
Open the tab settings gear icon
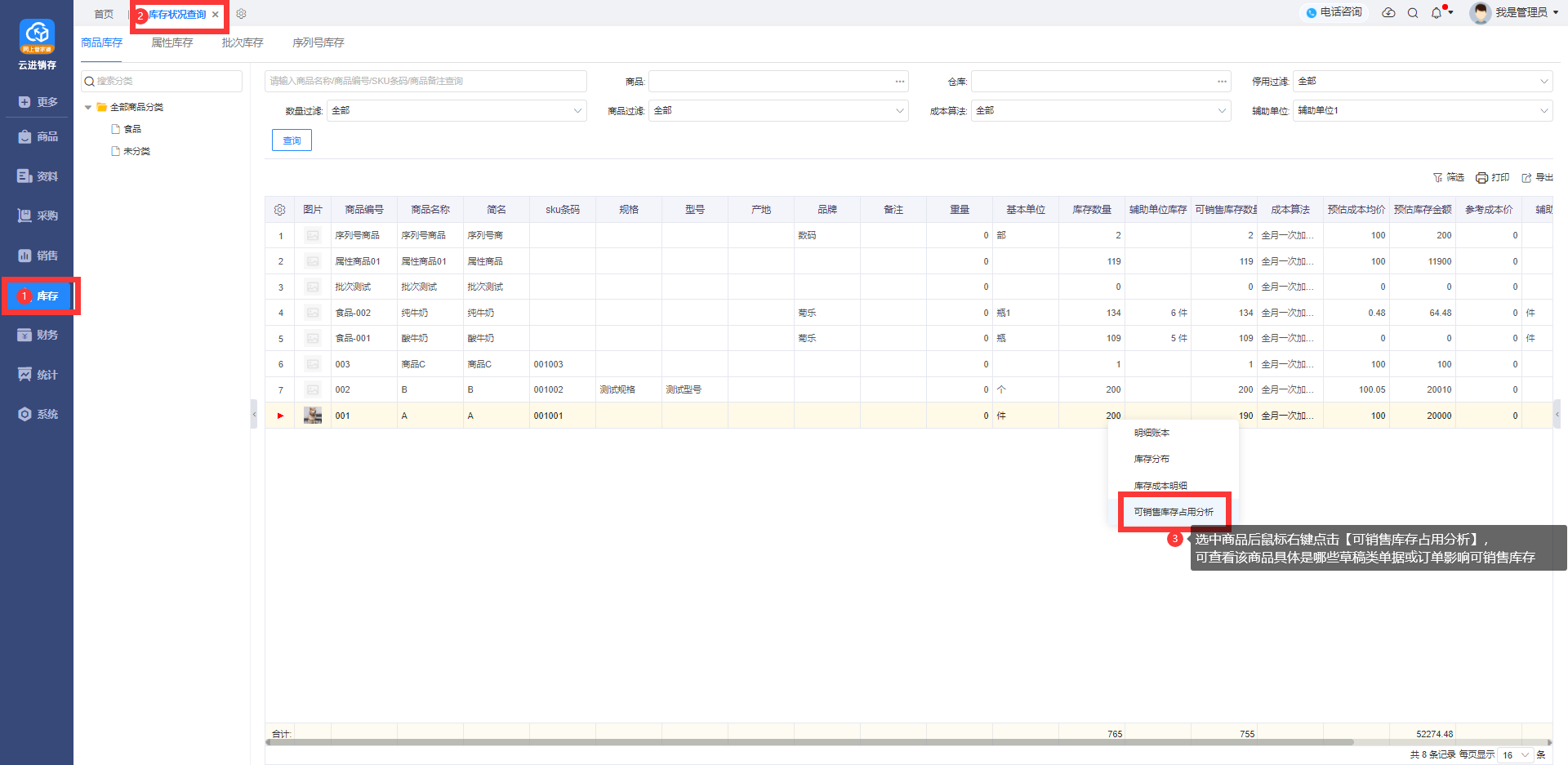(241, 14)
